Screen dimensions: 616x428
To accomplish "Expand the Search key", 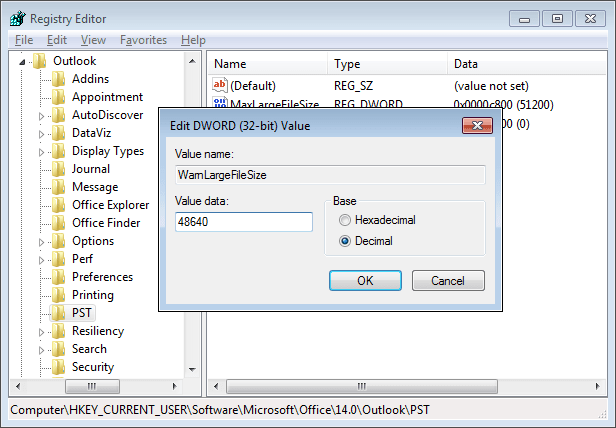I will click(x=41, y=350).
